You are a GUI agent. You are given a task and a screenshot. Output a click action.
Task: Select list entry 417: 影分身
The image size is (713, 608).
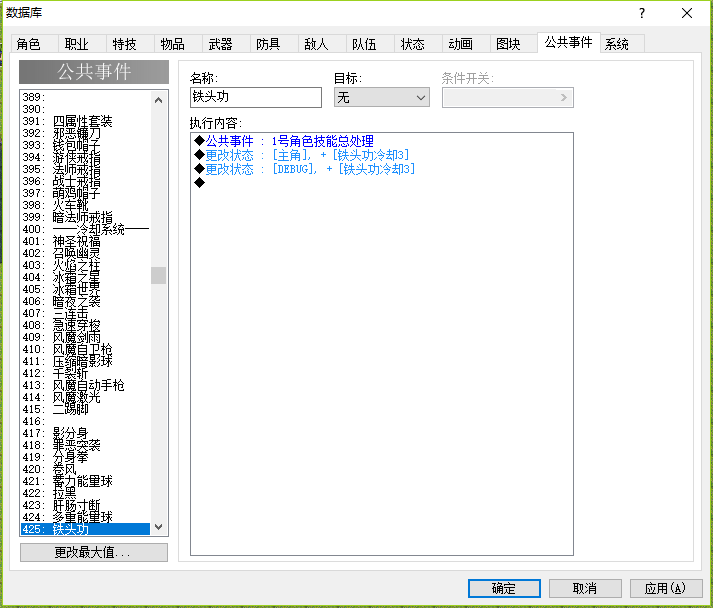[x=85, y=433]
